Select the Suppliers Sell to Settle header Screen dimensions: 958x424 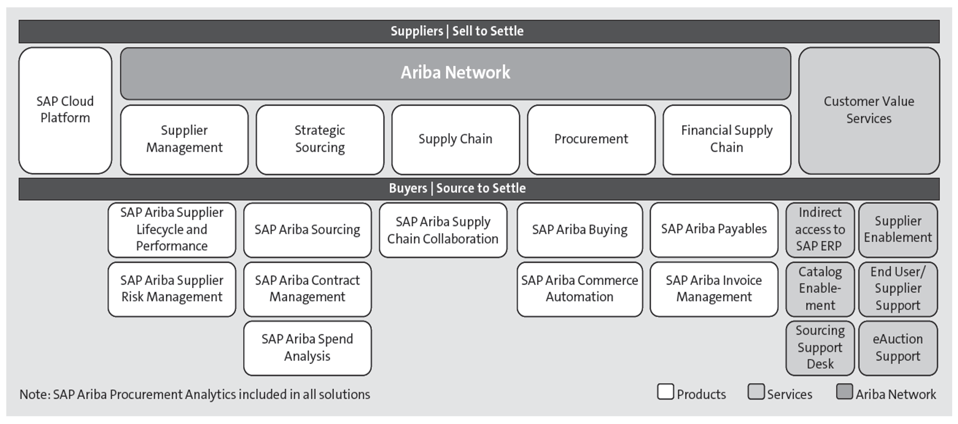tap(479, 31)
